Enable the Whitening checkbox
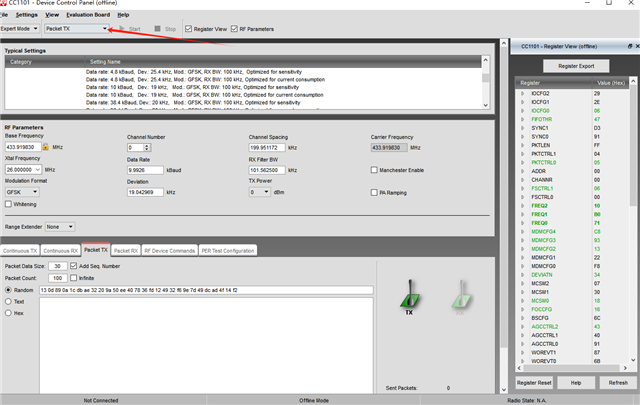 (8, 204)
